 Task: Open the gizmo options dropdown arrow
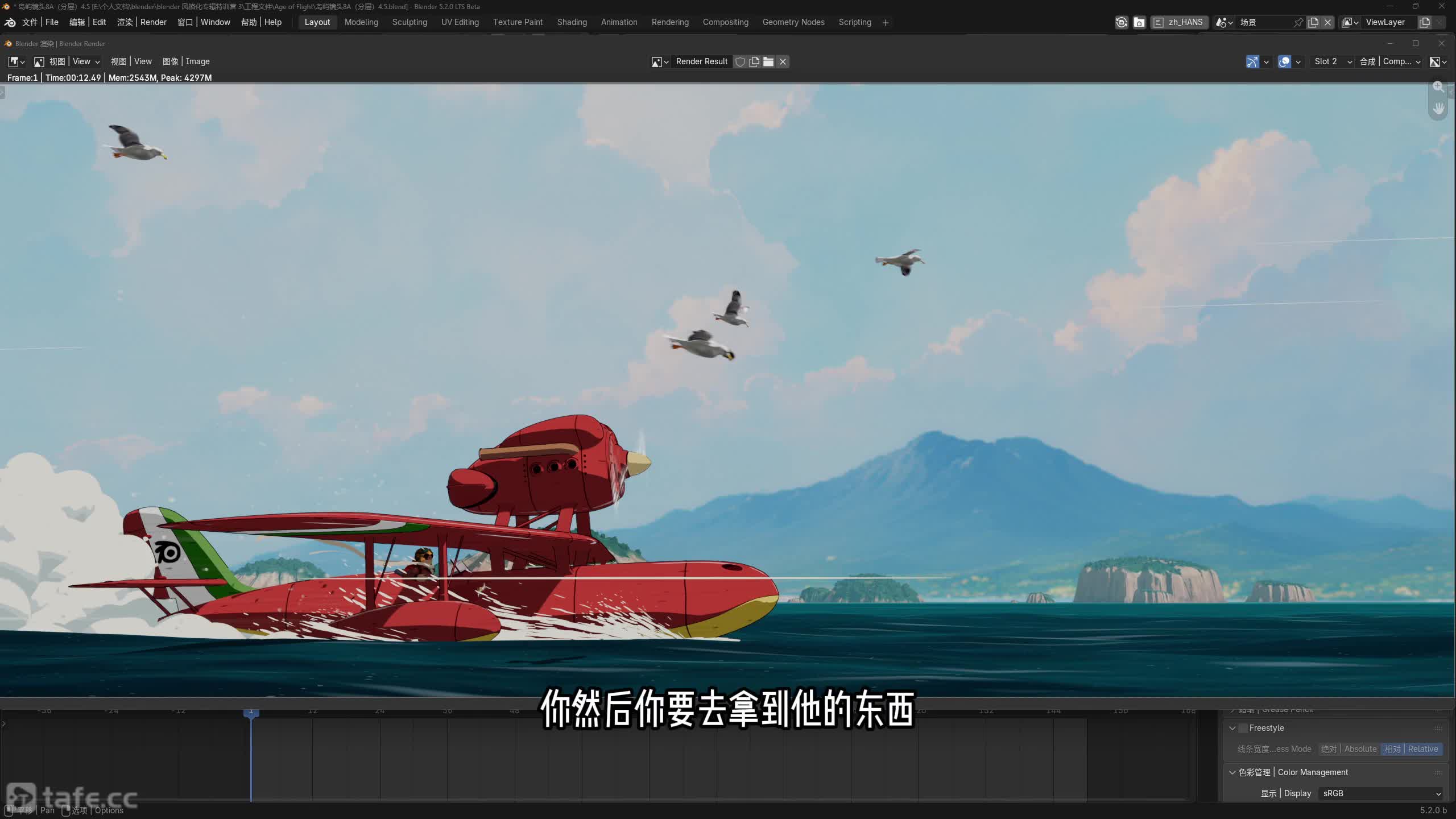[1266, 61]
